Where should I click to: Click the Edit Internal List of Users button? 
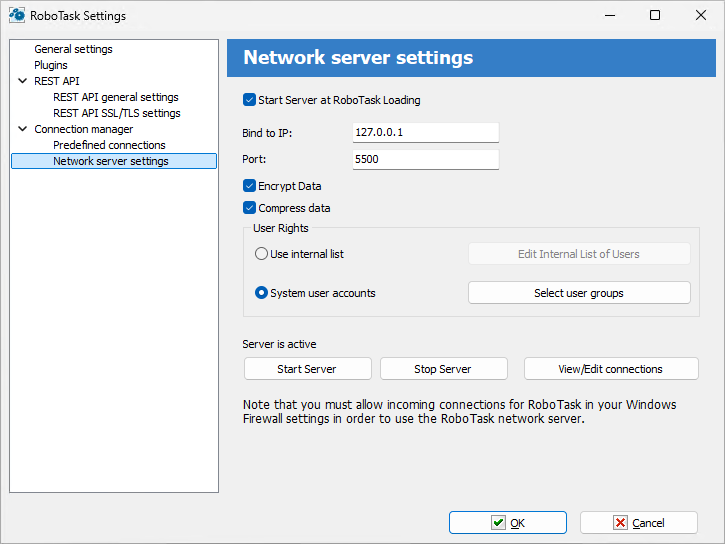click(579, 254)
